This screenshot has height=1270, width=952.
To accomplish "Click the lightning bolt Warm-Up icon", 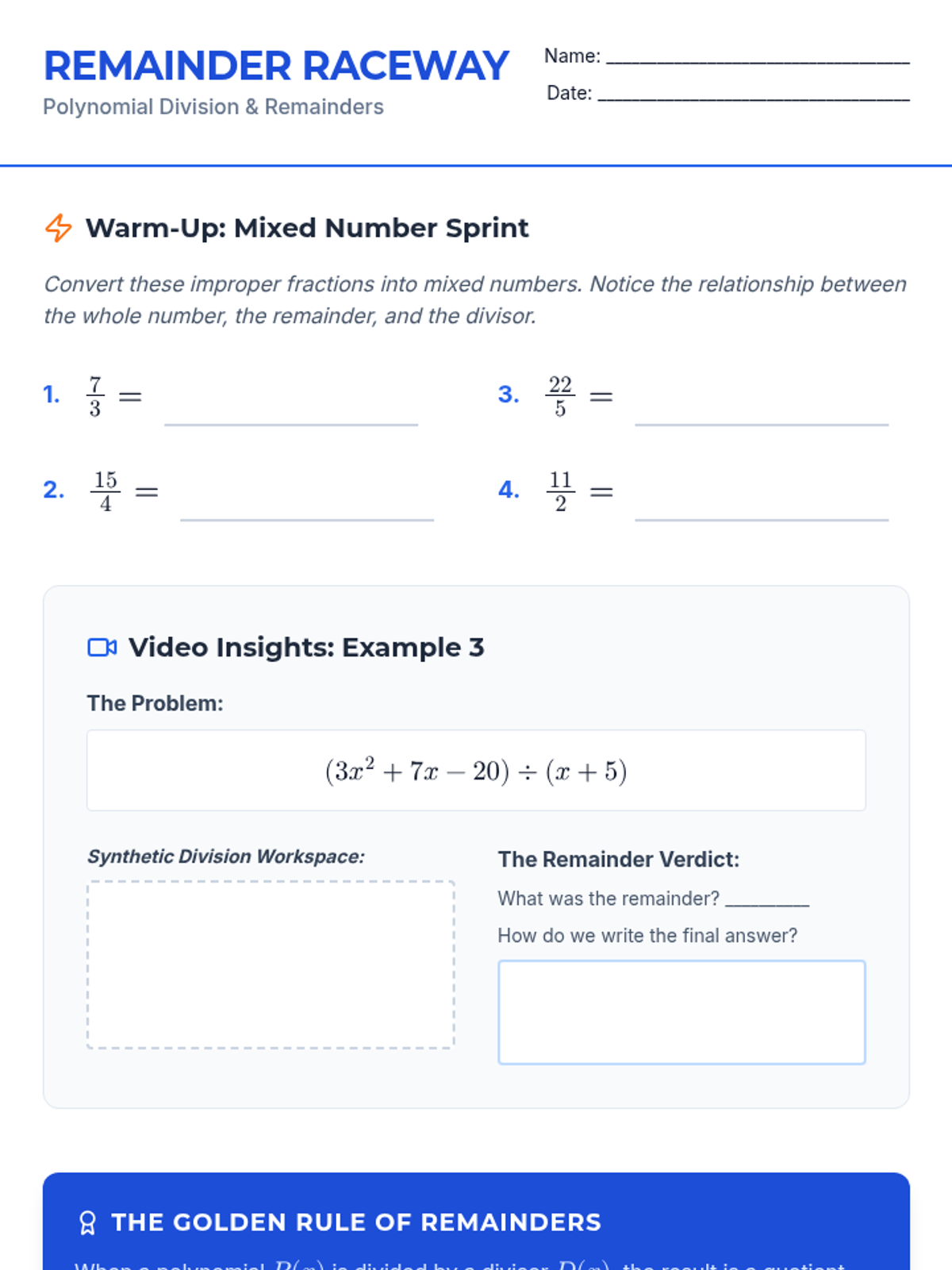I will [x=58, y=228].
